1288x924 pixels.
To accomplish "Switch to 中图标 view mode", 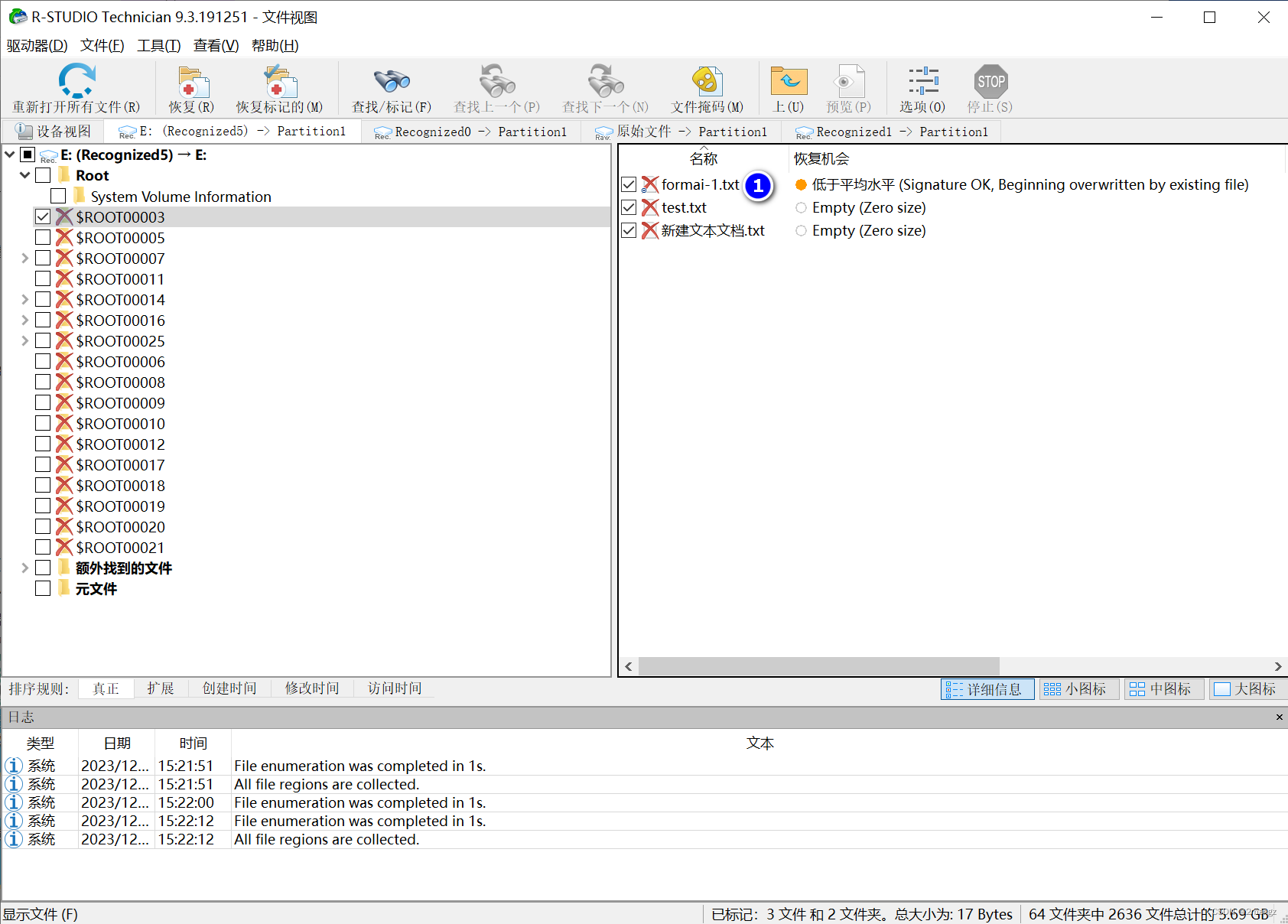I will click(1163, 689).
